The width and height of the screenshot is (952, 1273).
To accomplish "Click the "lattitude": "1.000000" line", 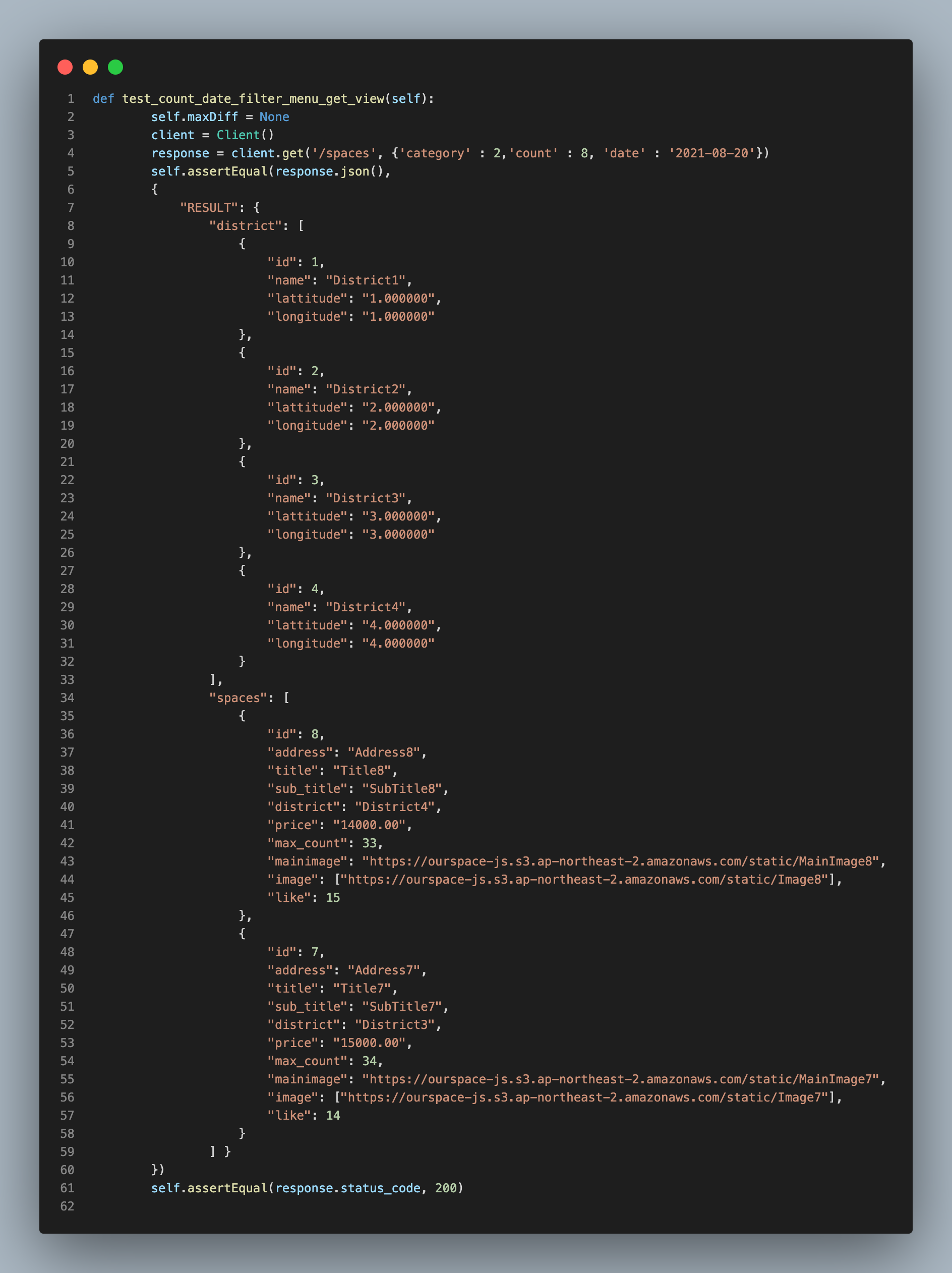I will (x=354, y=299).
